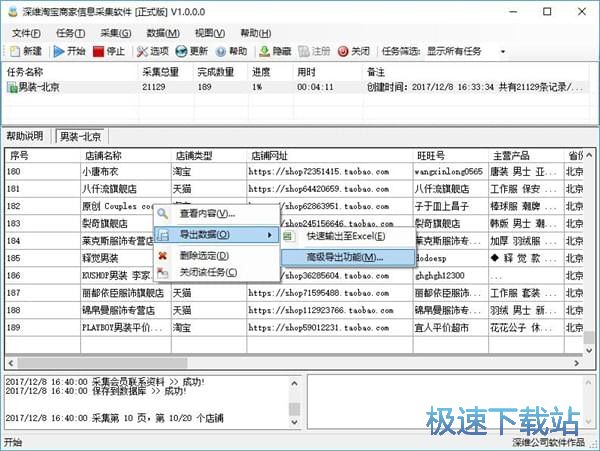This screenshot has height=451, width=600.
Task: Click PLAYBOY男装平价... shop name cell
Action: [126, 328]
